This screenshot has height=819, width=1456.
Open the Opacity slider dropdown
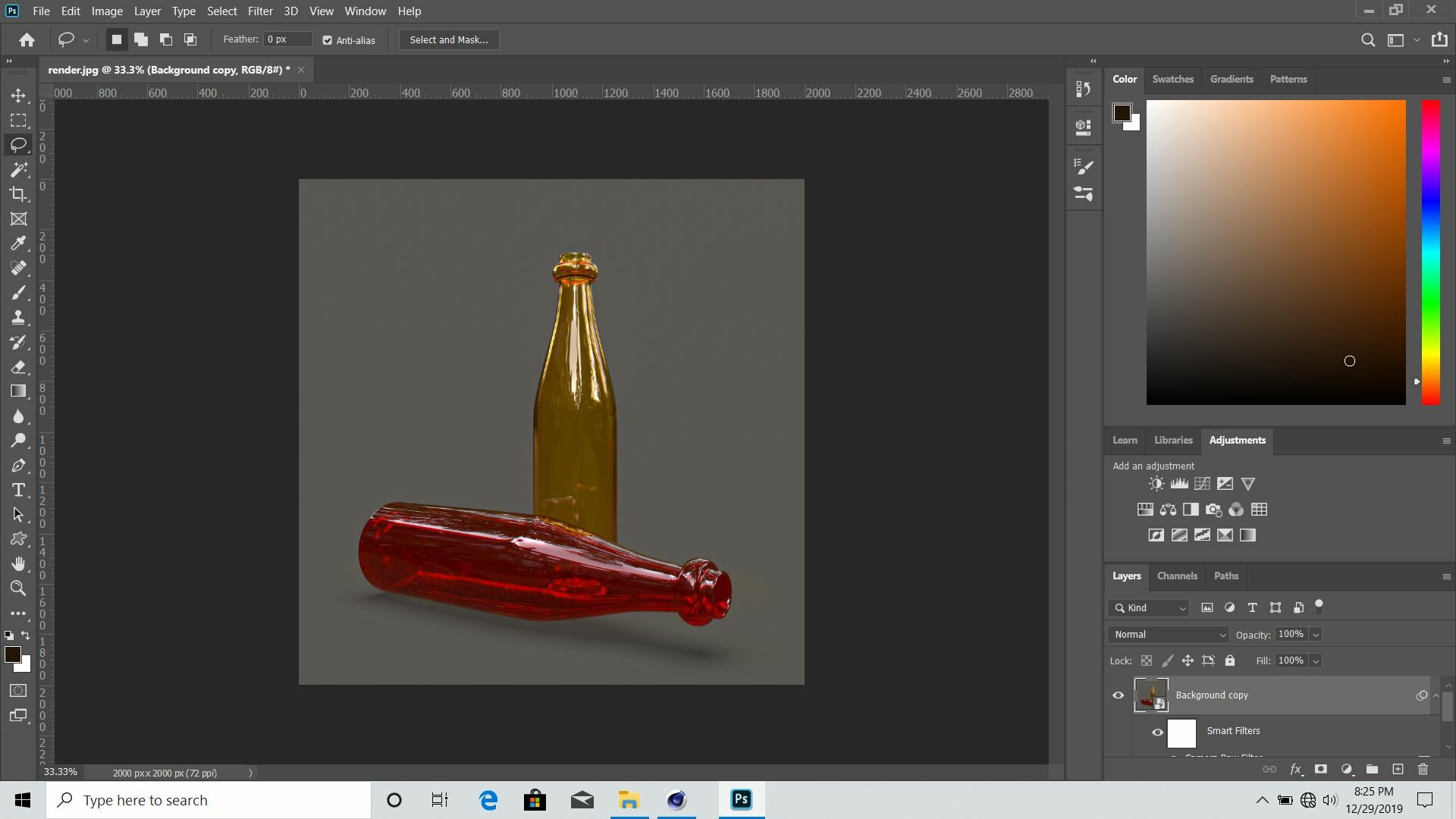pyautogui.click(x=1316, y=635)
